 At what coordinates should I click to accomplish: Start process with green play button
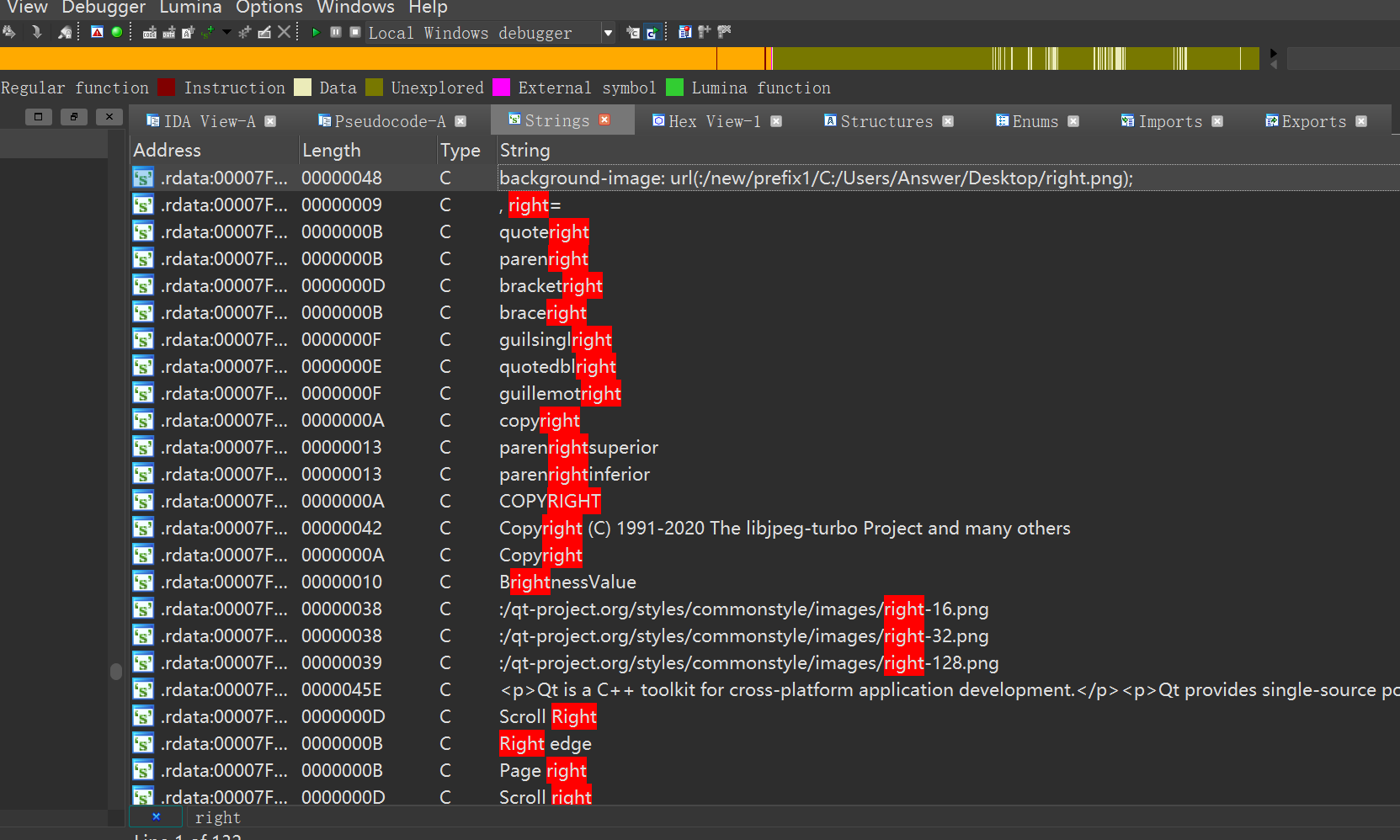pyautogui.click(x=316, y=32)
